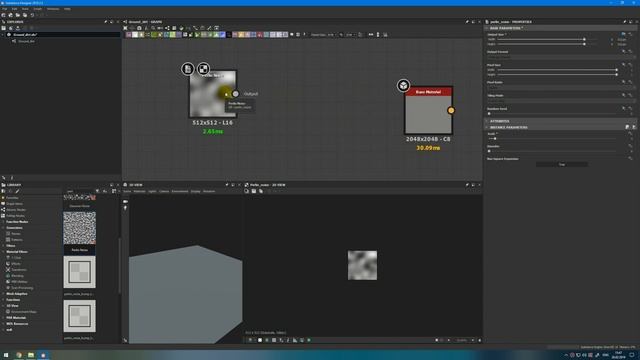The height and width of the screenshot is (360, 640).
Task: Click the Base Material orange output connector
Action: pos(451,110)
